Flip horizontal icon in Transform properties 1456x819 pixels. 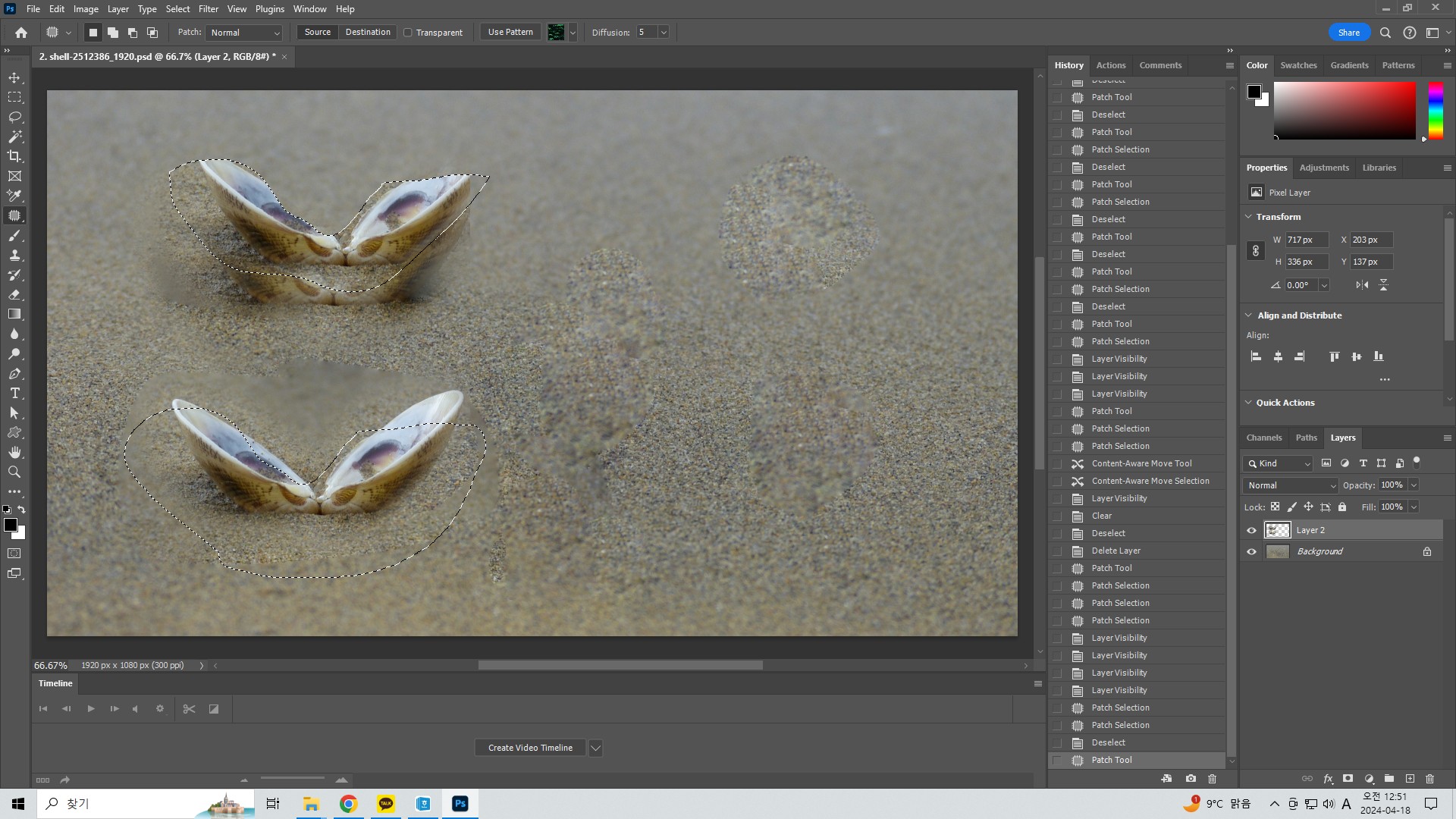click(1362, 285)
